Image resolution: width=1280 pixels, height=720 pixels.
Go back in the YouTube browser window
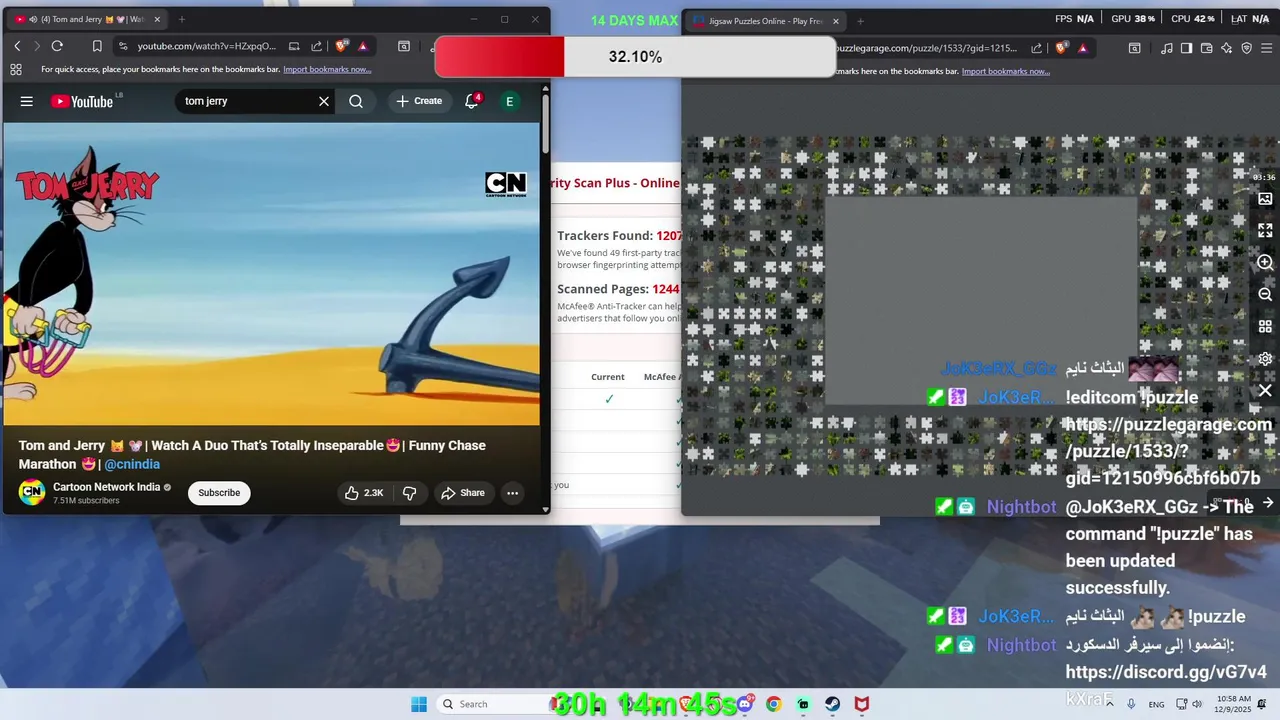pyautogui.click(x=17, y=46)
